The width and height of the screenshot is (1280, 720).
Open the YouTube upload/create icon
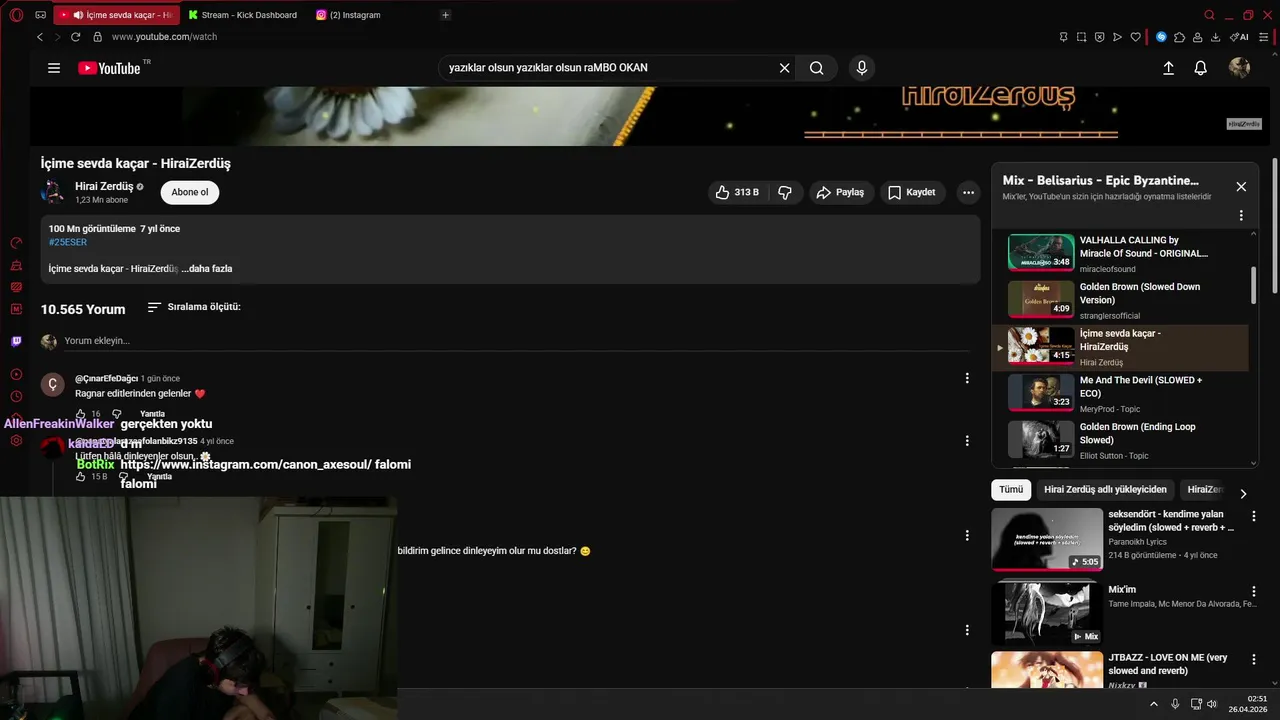1168,68
